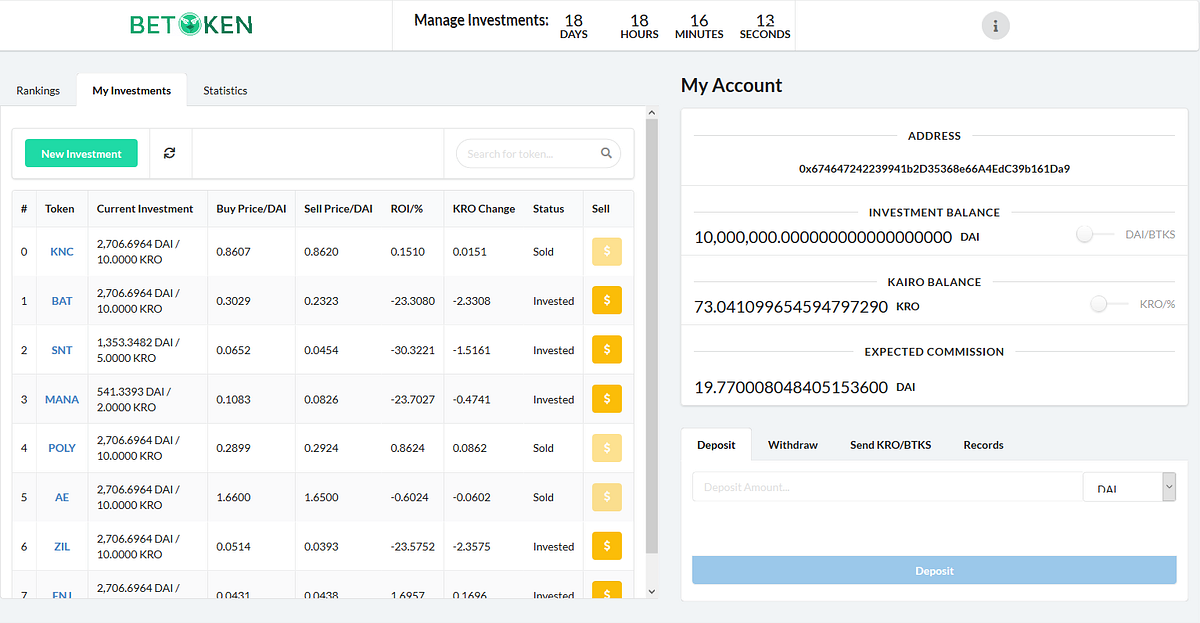Open the SNT token link
The width and height of the screenshot is (1200, 623).
coord(62,350)
